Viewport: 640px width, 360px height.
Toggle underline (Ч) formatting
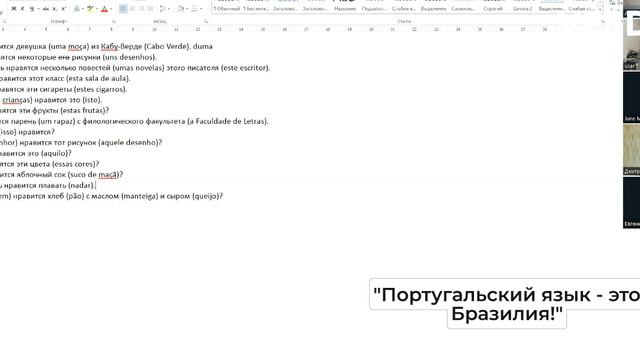[32, 9]
